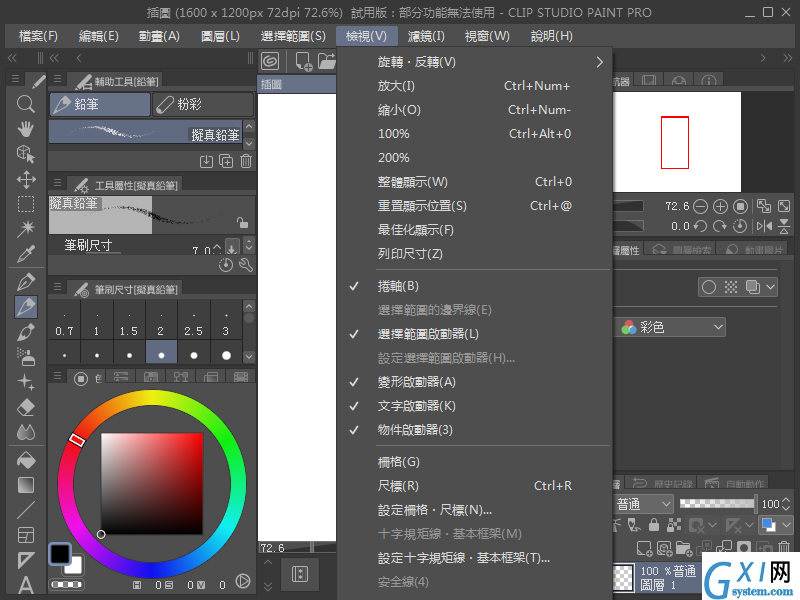The height and width of the screenshot is (600, 800).
Task: Flip horizontal in Navigator panel
Action: [764, 226]
